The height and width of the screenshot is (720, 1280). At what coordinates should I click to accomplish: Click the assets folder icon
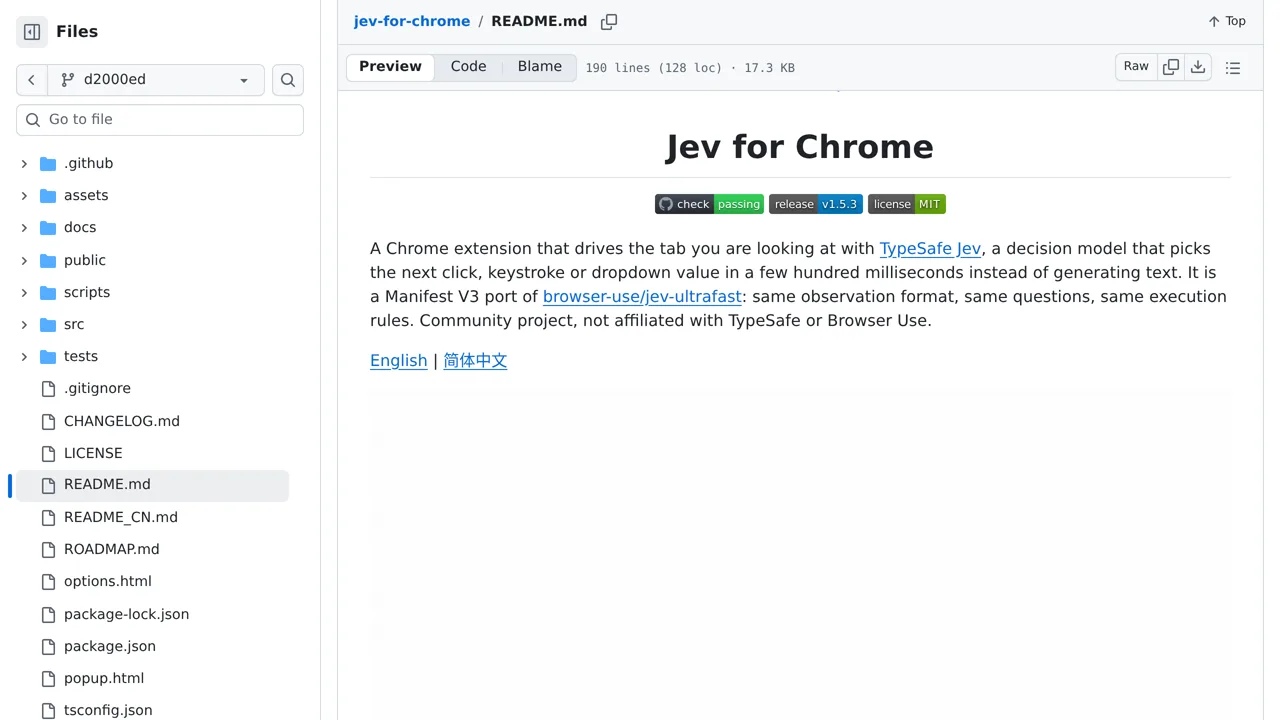pyautogui.click(x=48, y=196)
